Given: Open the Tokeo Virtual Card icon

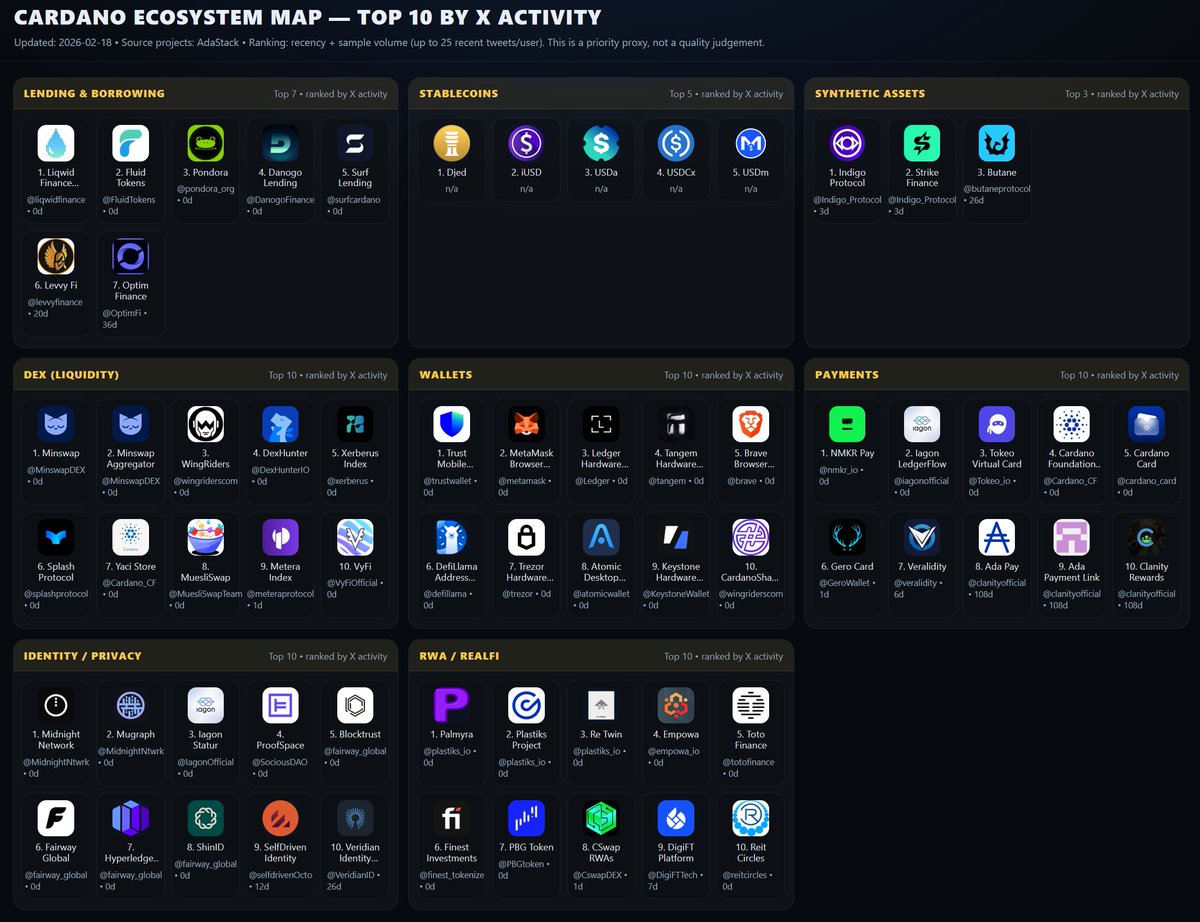Looking at the screenshot, I should (x=997, y=425).
